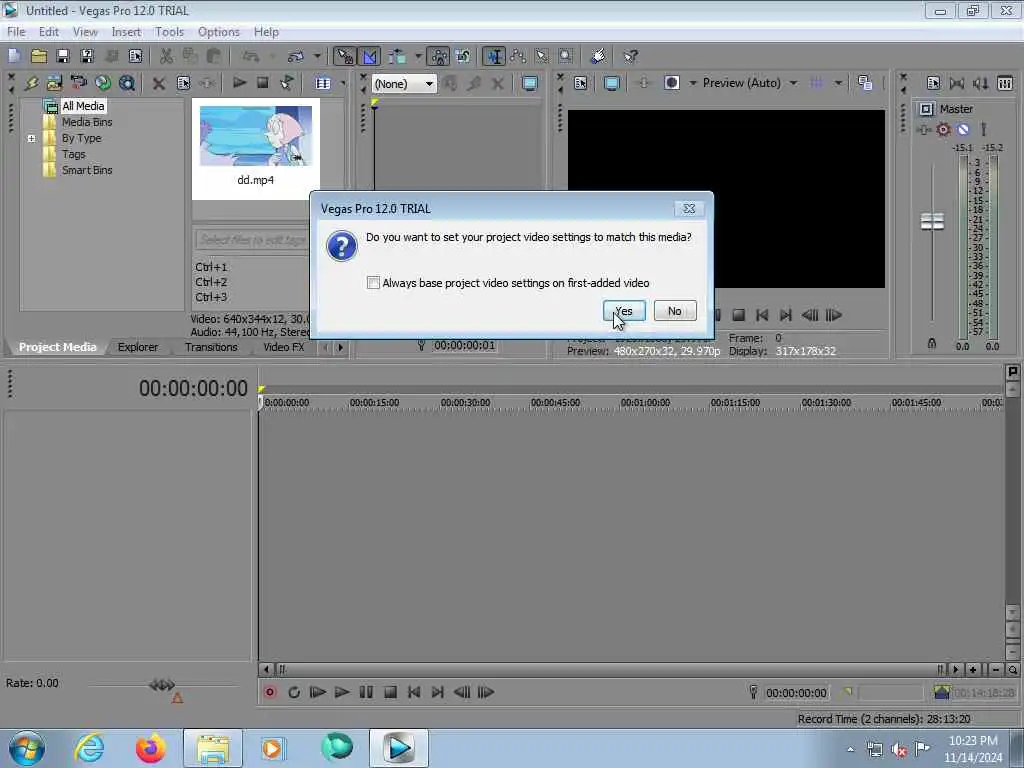Click Copy Snapshot to Clipboard icon
The height and width of the screenshot is (768, 1024).
point(865,83)
